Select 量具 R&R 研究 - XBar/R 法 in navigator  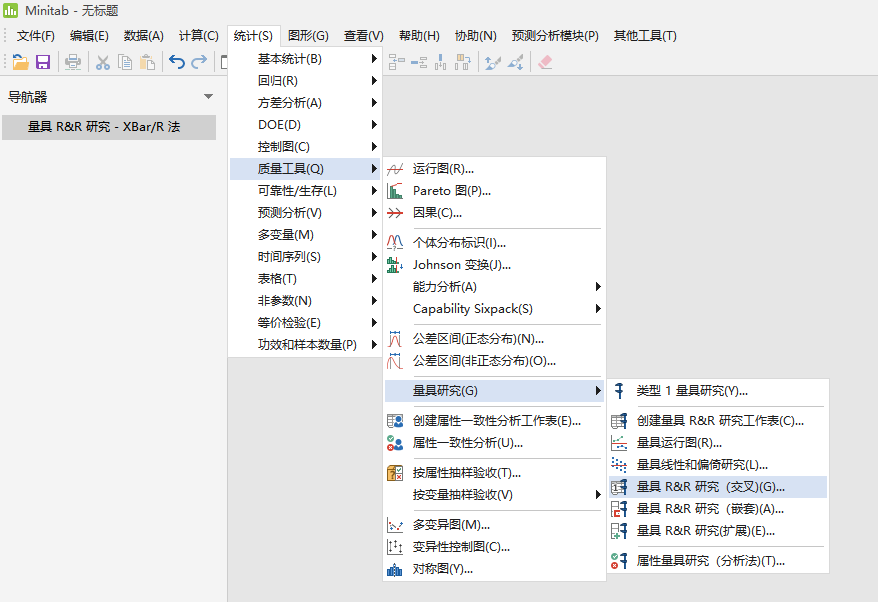(104, 127)
